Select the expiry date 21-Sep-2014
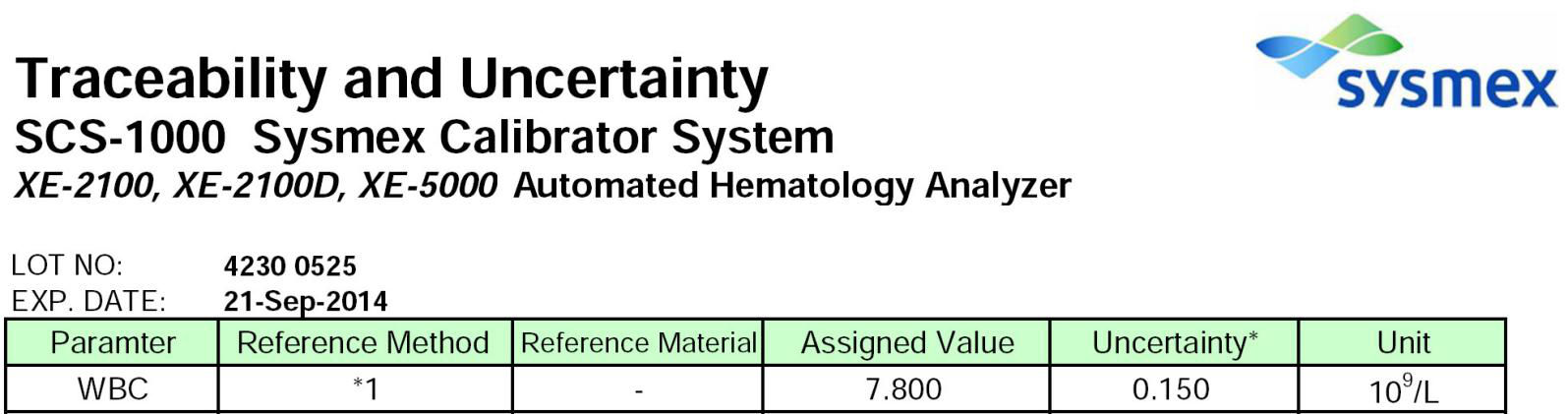The image size is (1568, 414). 306,301
